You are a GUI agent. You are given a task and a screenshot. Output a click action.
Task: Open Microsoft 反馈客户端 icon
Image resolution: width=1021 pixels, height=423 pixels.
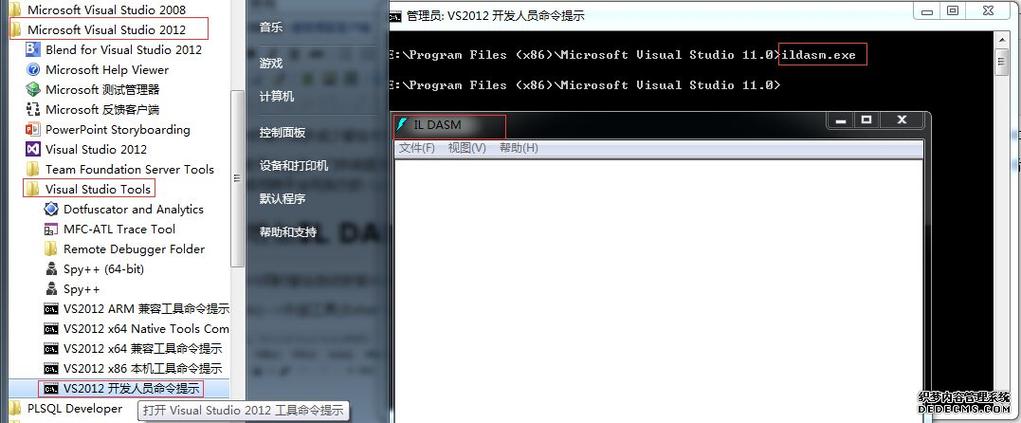point(33,109)
